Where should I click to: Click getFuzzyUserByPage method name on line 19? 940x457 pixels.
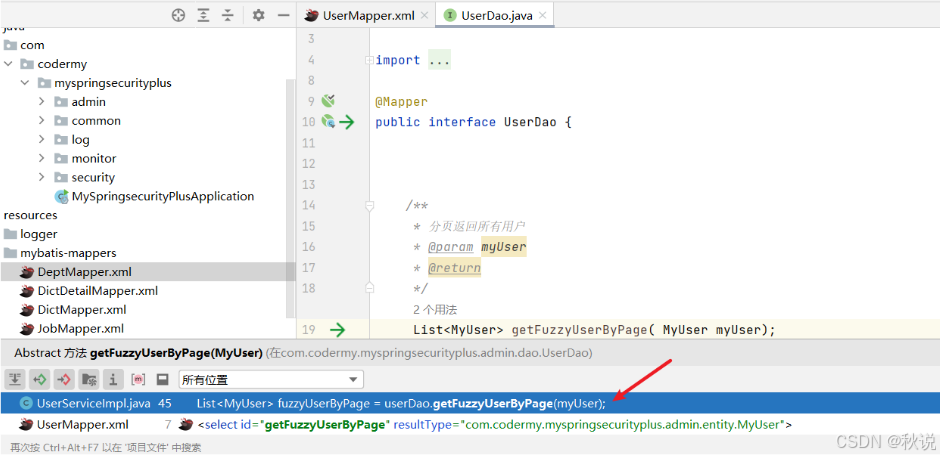tap(579, 329)
